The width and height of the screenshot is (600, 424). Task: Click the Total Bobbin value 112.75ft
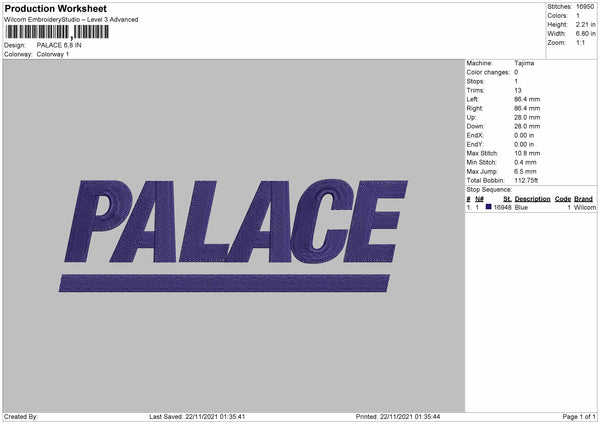[526, 181]
